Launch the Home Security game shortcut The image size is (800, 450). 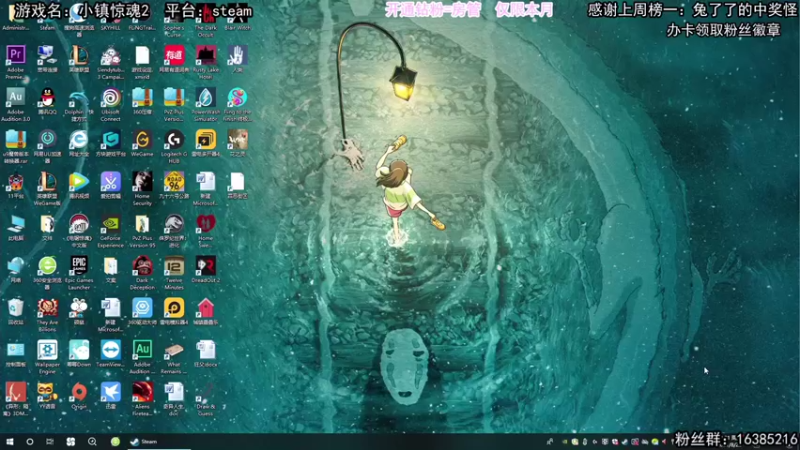pos(142,182)
